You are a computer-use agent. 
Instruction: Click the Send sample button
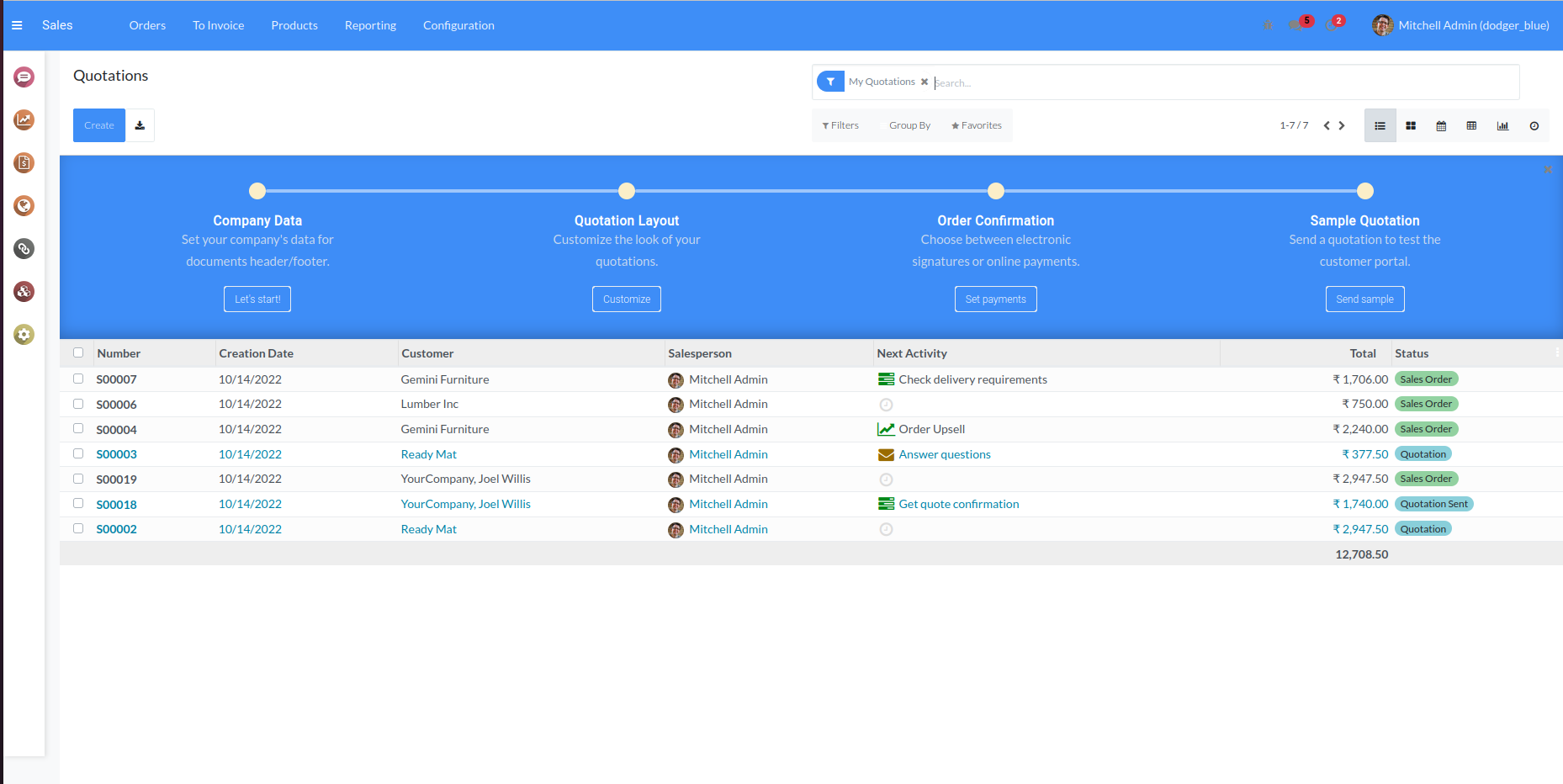[x=1364, y=299]
